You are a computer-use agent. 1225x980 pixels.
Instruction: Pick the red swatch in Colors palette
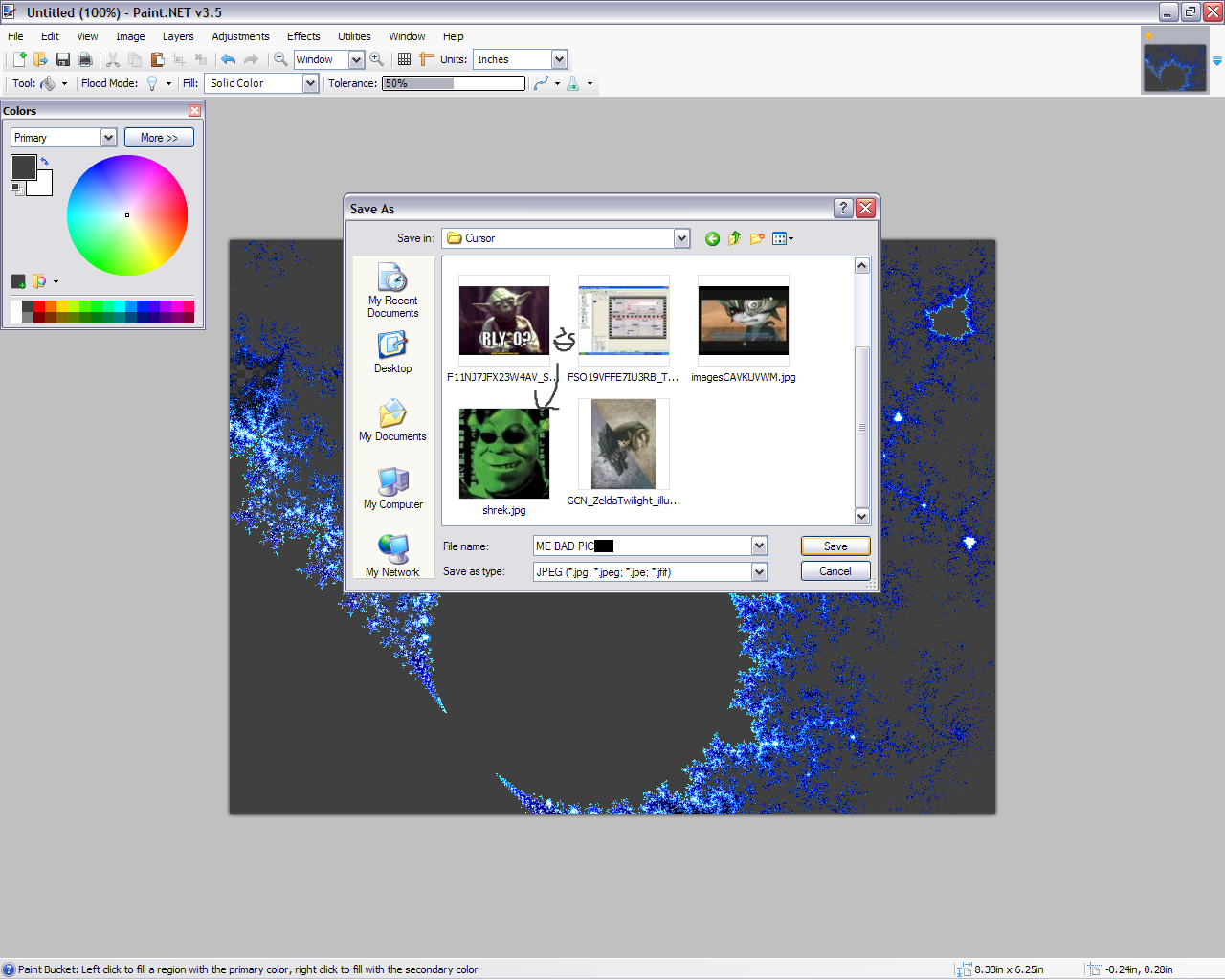click(39, 306)
